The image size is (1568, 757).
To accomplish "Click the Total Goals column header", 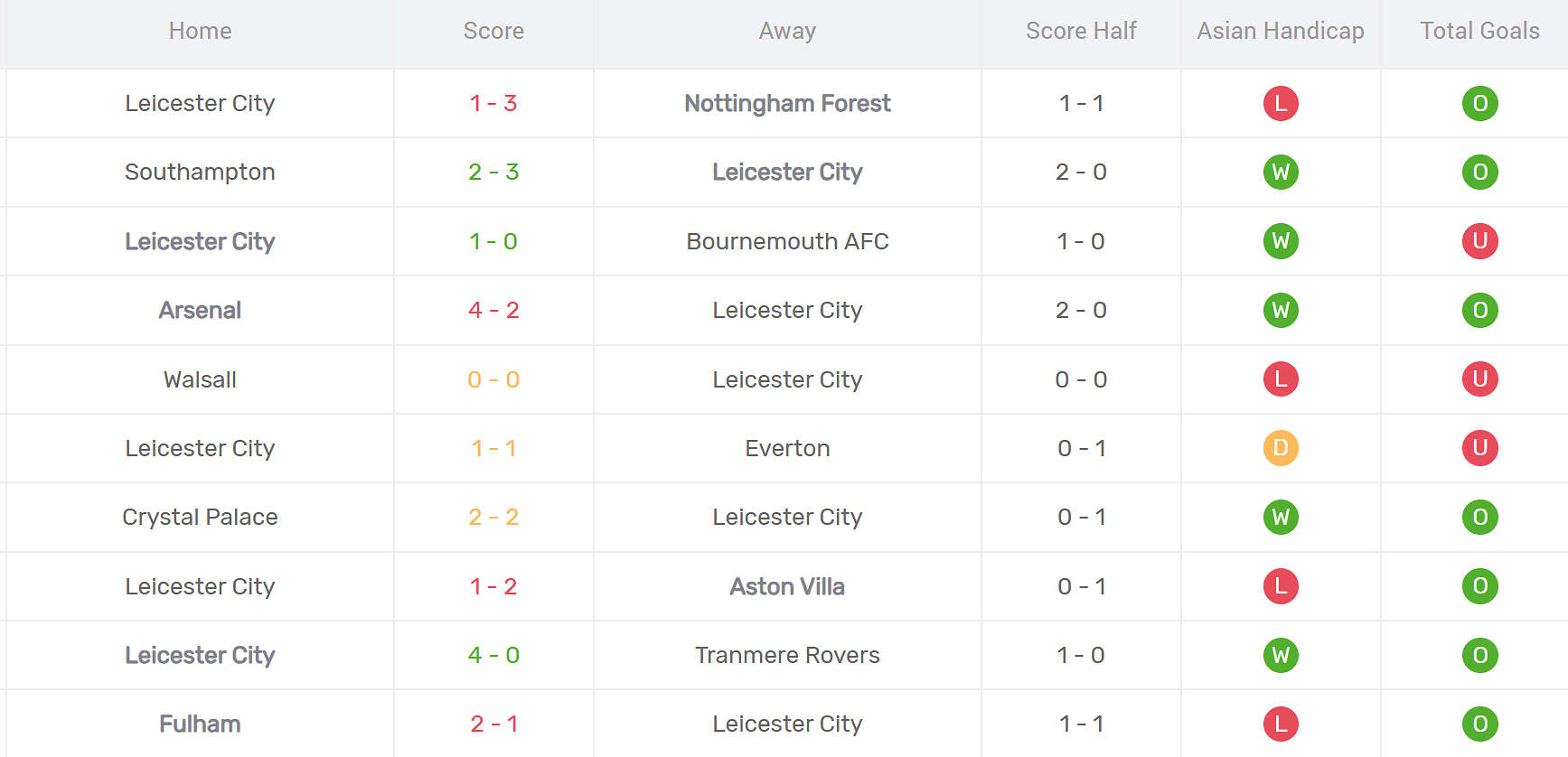I will tap(1479, 31).
